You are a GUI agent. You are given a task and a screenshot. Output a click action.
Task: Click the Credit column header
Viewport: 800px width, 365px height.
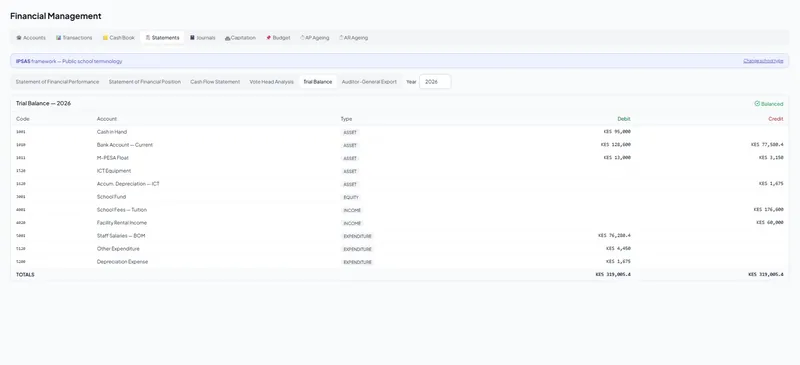[x=776, y=119]
